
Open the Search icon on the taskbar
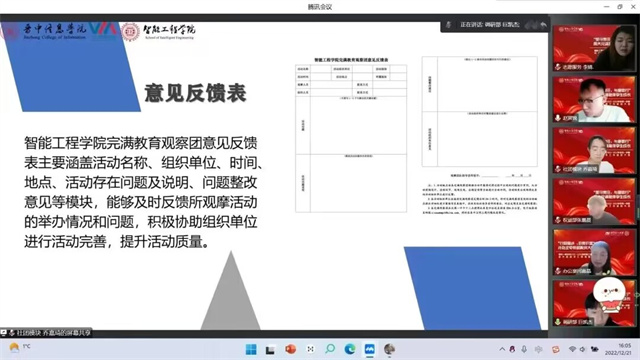(330, 349)
